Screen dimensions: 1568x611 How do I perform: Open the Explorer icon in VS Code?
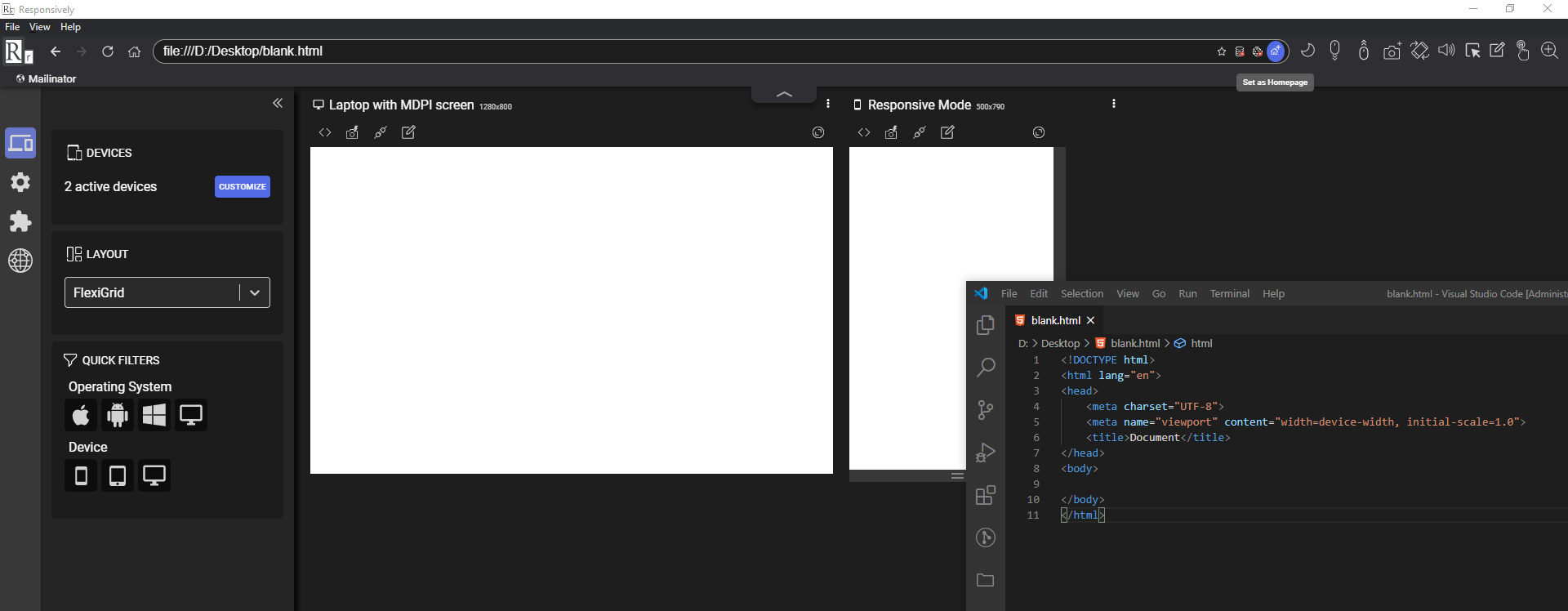[x=986, y=325]
